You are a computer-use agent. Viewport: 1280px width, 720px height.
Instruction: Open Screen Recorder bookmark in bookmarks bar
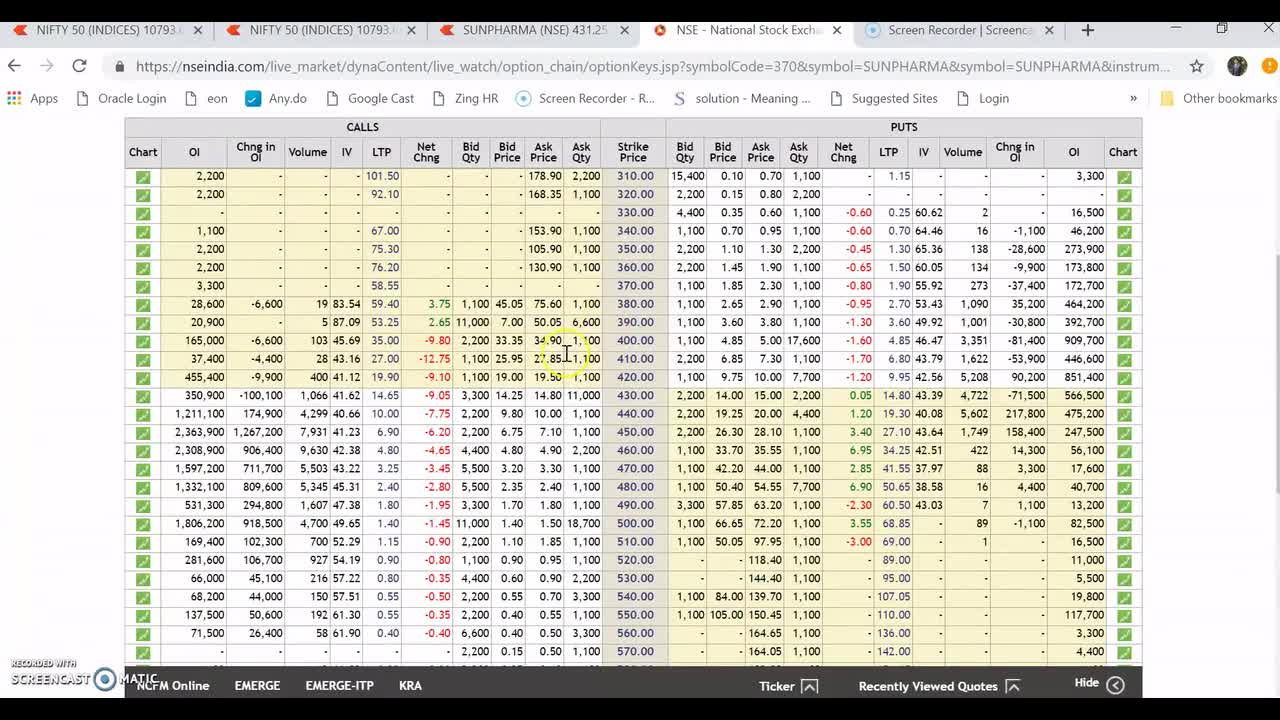(586, 98)
